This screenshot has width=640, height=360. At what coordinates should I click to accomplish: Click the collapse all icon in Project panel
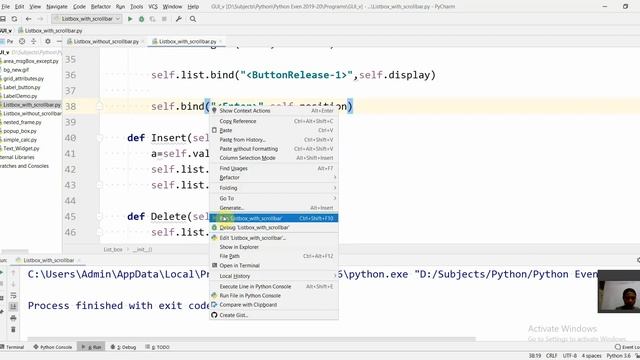[33, 41]
